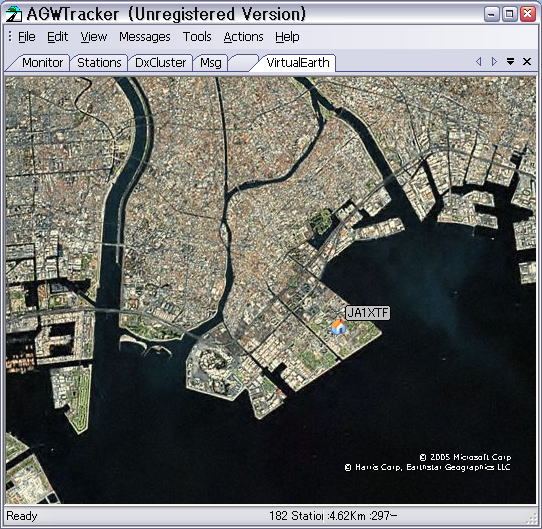Open the Edit menu

point(57,37)
